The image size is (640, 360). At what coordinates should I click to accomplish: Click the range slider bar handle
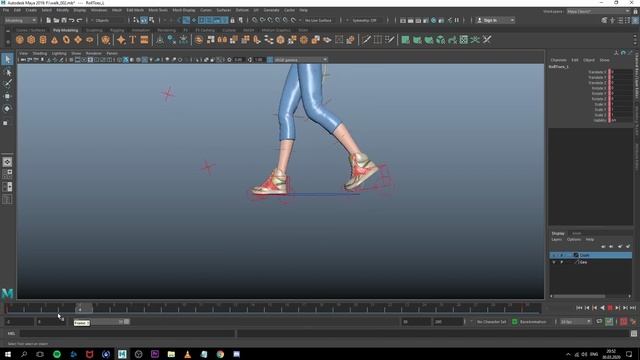pos(127,322)
